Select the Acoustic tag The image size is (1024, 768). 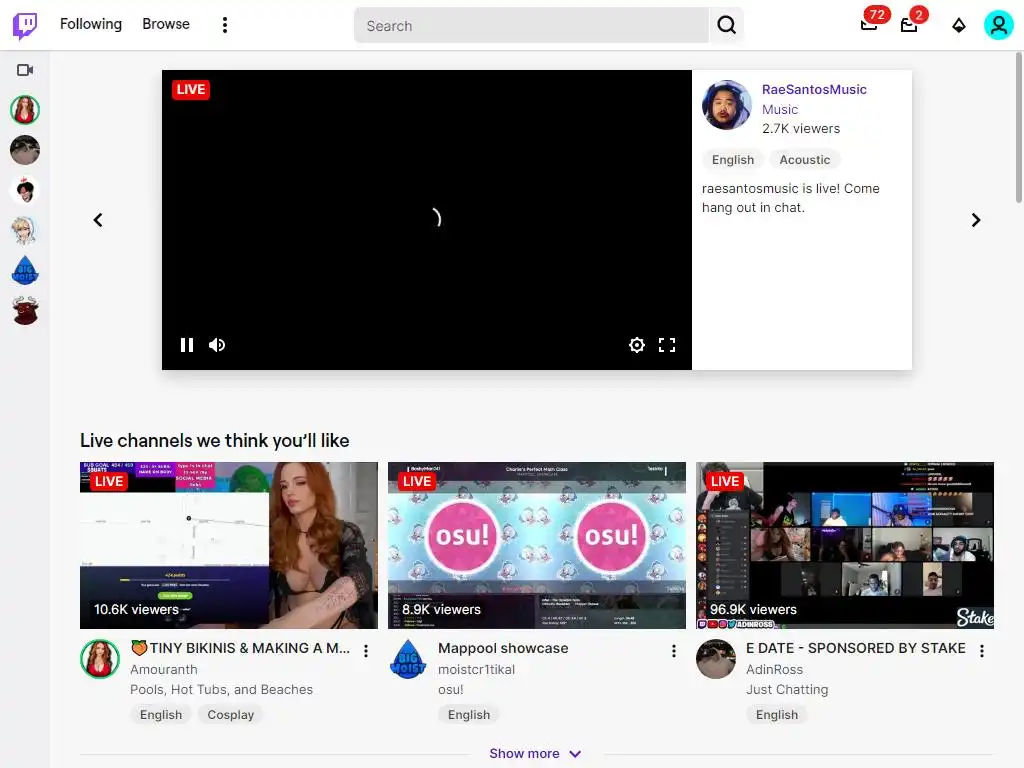point(805,160)
